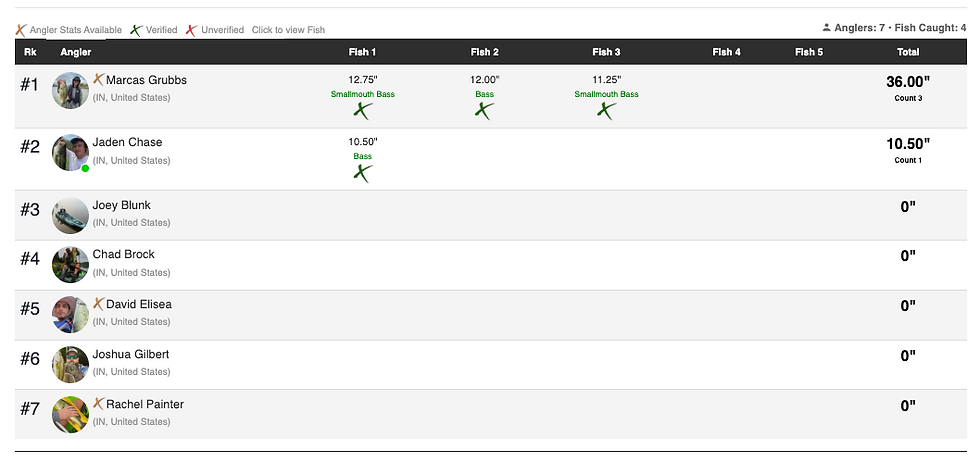Open Jaden Chase angler name link
The height and width of the screenshot is (459, 980).
[x=127, y=142]
